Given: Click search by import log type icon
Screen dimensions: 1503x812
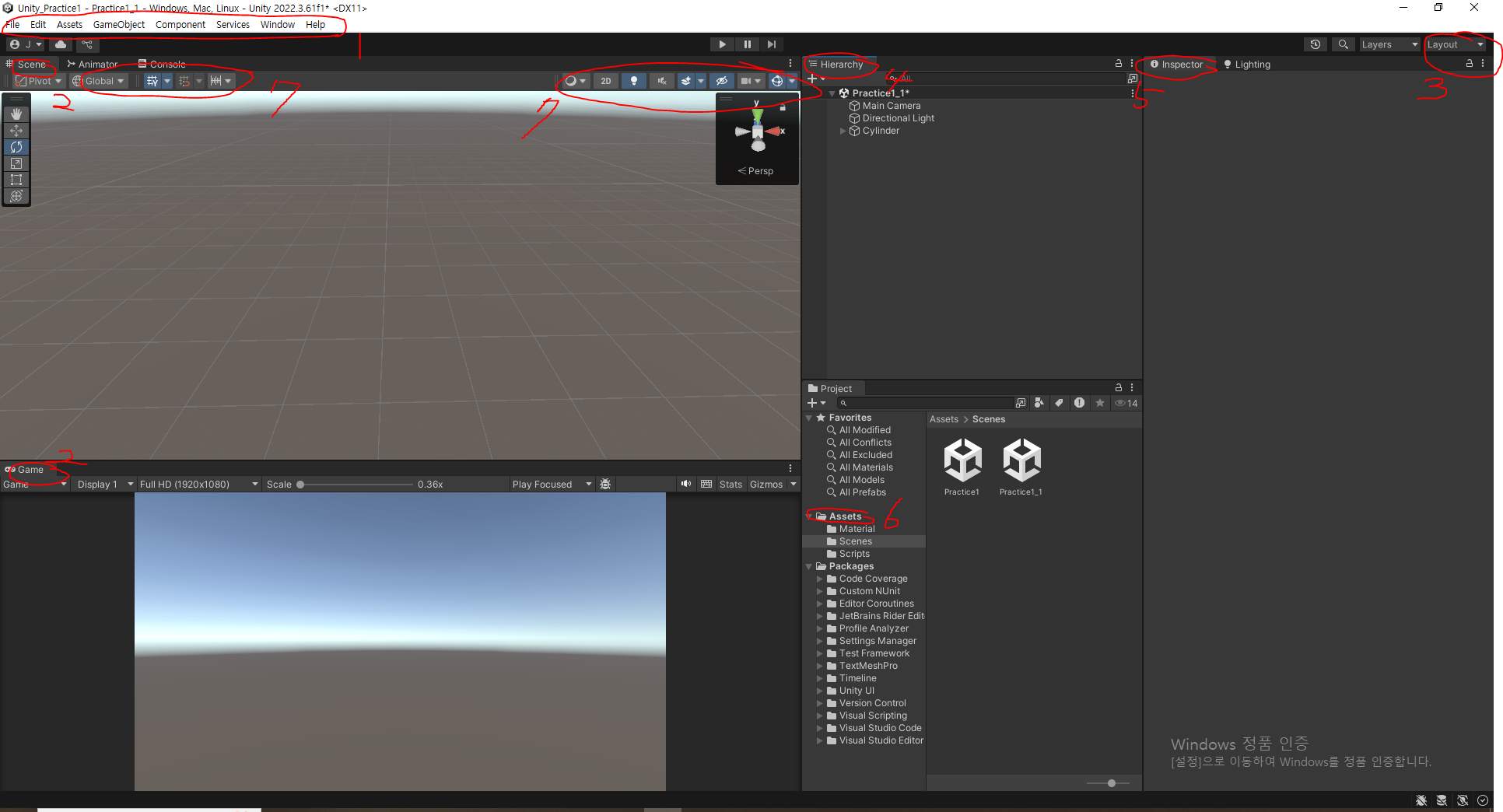Looking at the screenshot, I should pos(1079,403).
